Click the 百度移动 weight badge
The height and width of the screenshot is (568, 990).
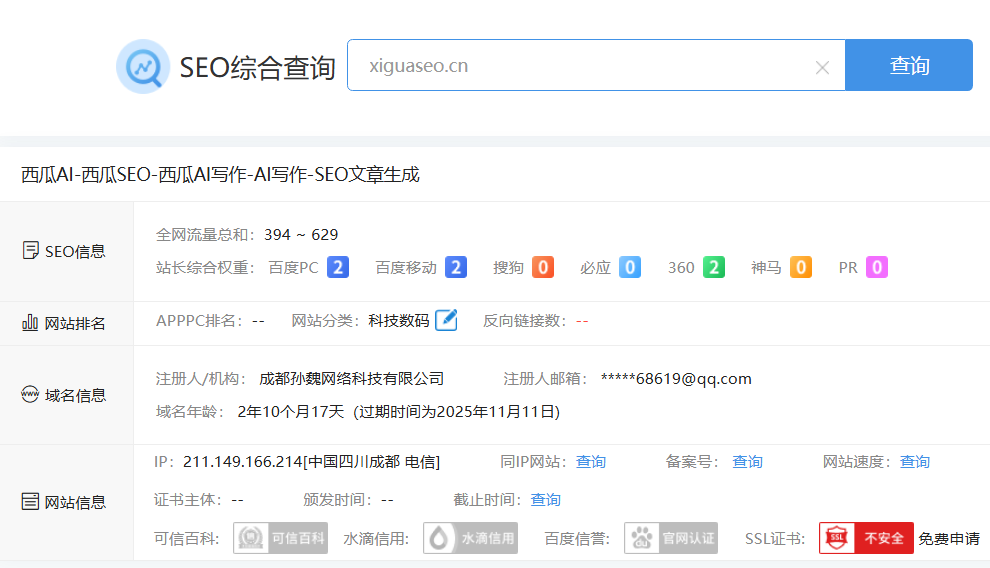coord(456,267)
